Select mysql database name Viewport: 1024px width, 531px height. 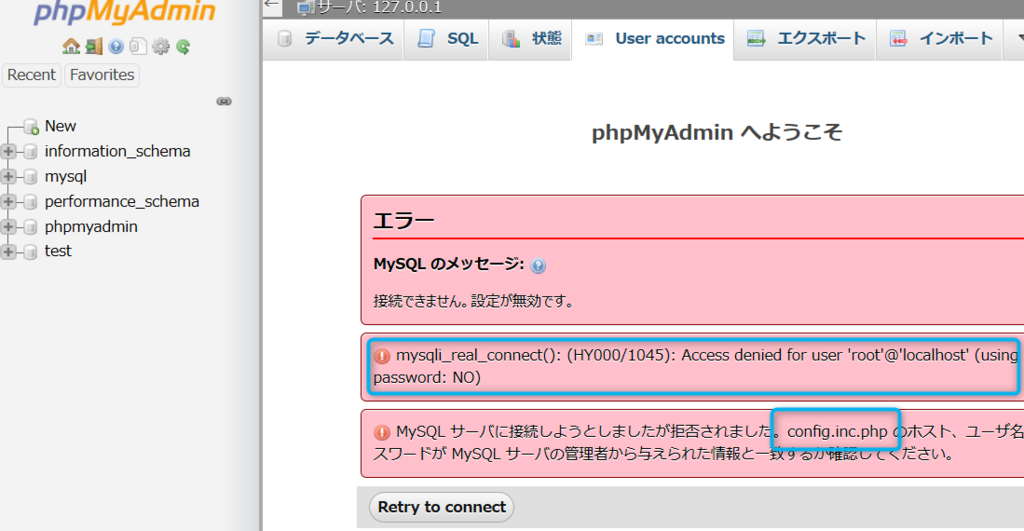66,176
